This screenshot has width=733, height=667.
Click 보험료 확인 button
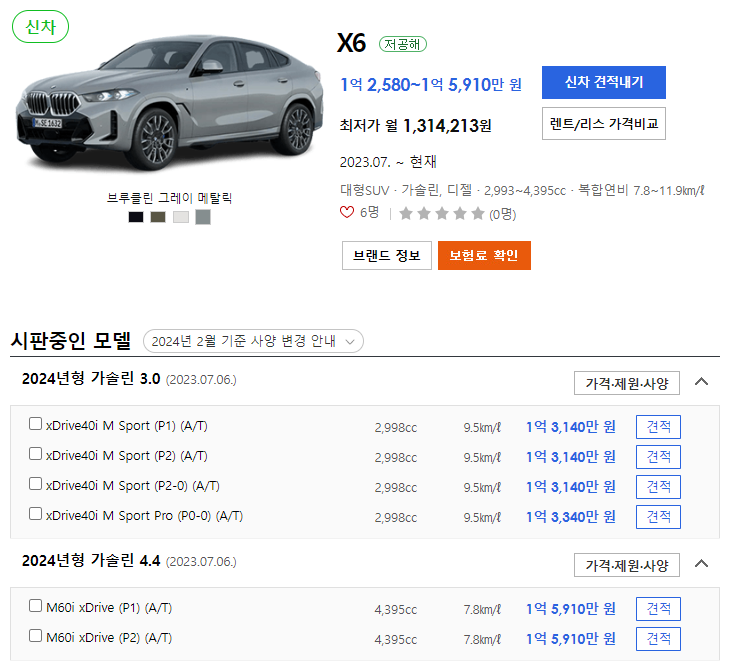tap(484, 255)
